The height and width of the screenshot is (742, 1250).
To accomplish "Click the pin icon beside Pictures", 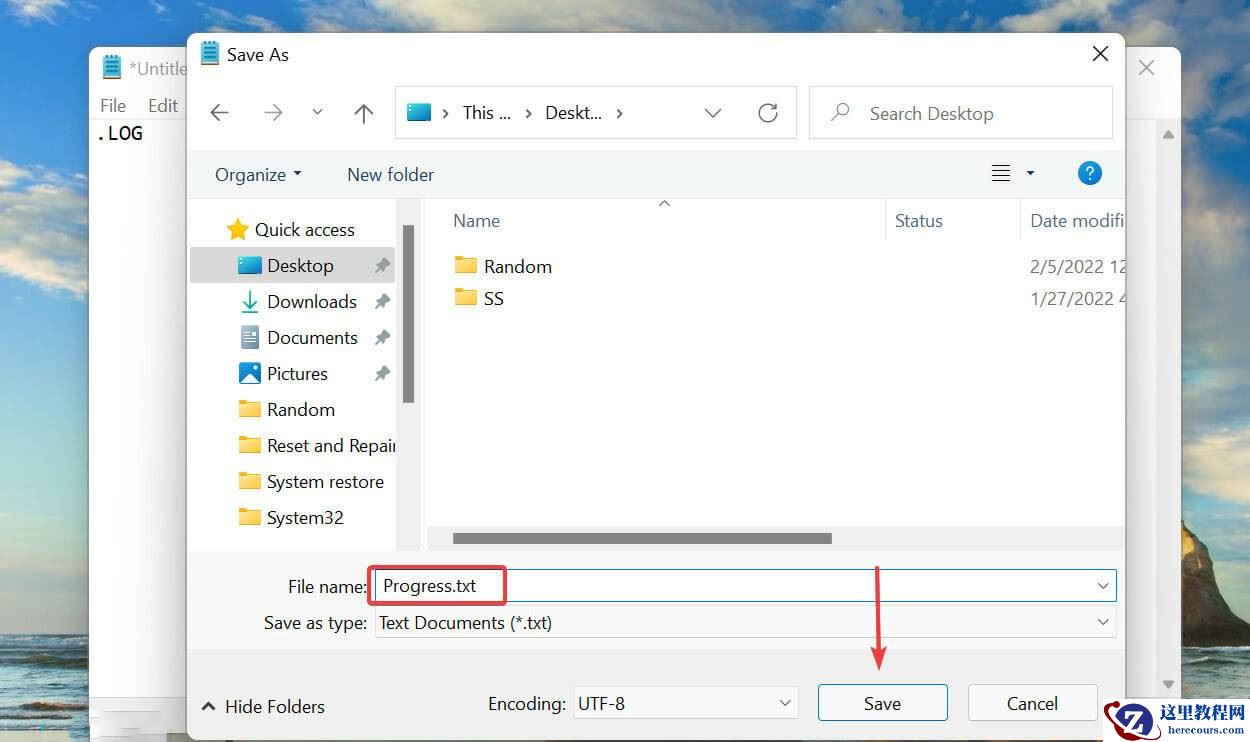I will (x=382, y=373).
